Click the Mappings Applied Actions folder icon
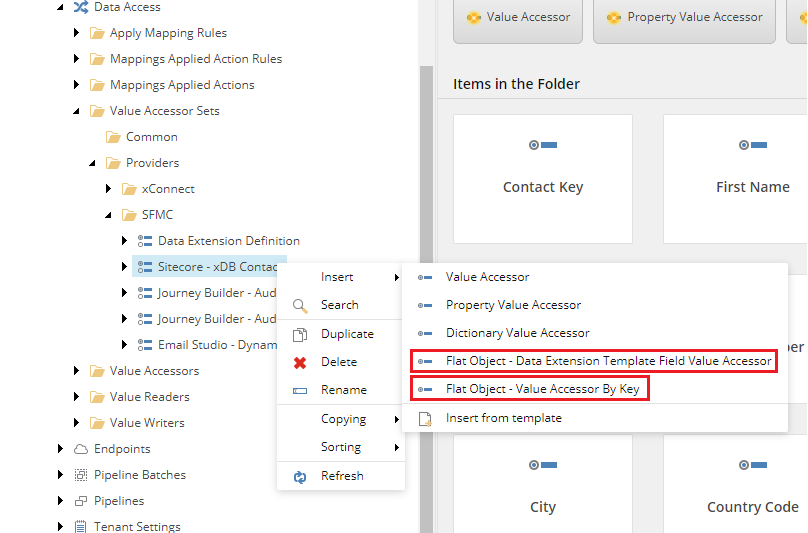808x533 pixels. tap(97, 85)
